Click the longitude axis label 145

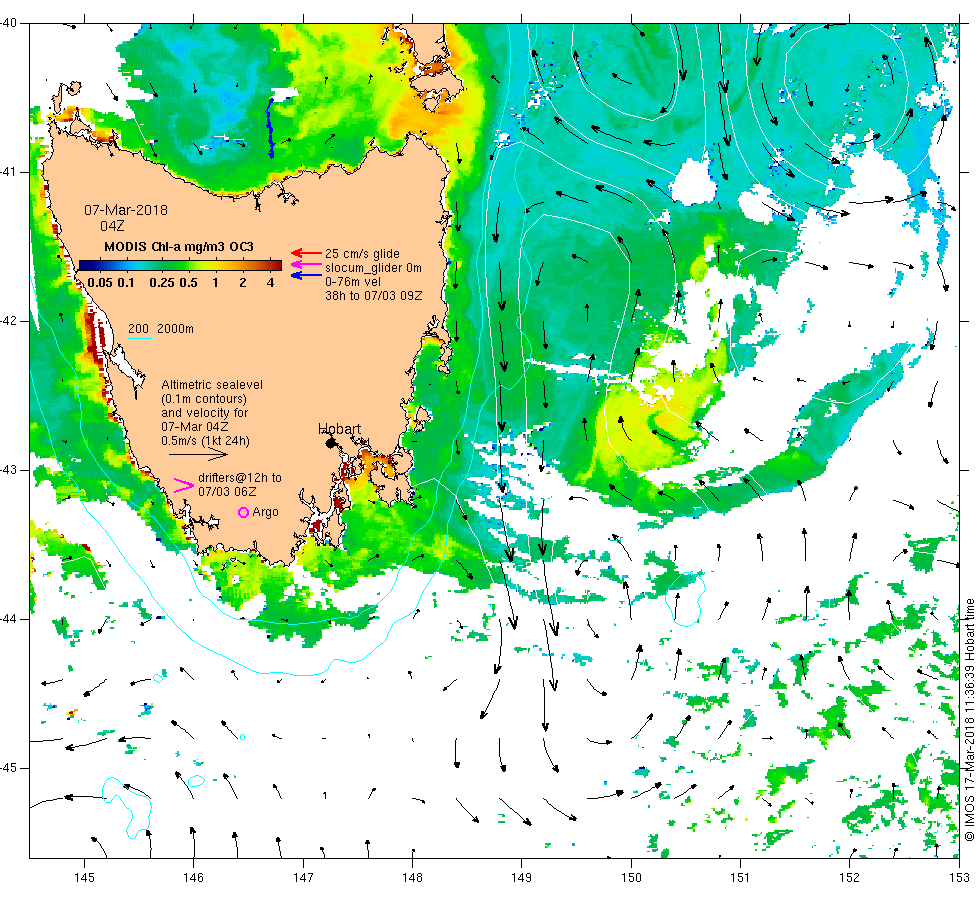[84, 878]
